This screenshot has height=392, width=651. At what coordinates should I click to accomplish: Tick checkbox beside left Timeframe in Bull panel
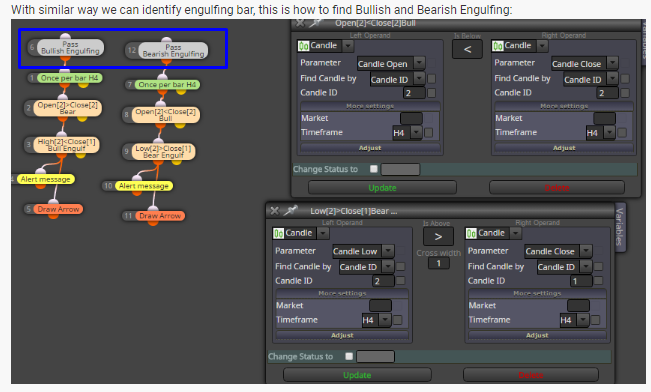[x=428, y=132]
